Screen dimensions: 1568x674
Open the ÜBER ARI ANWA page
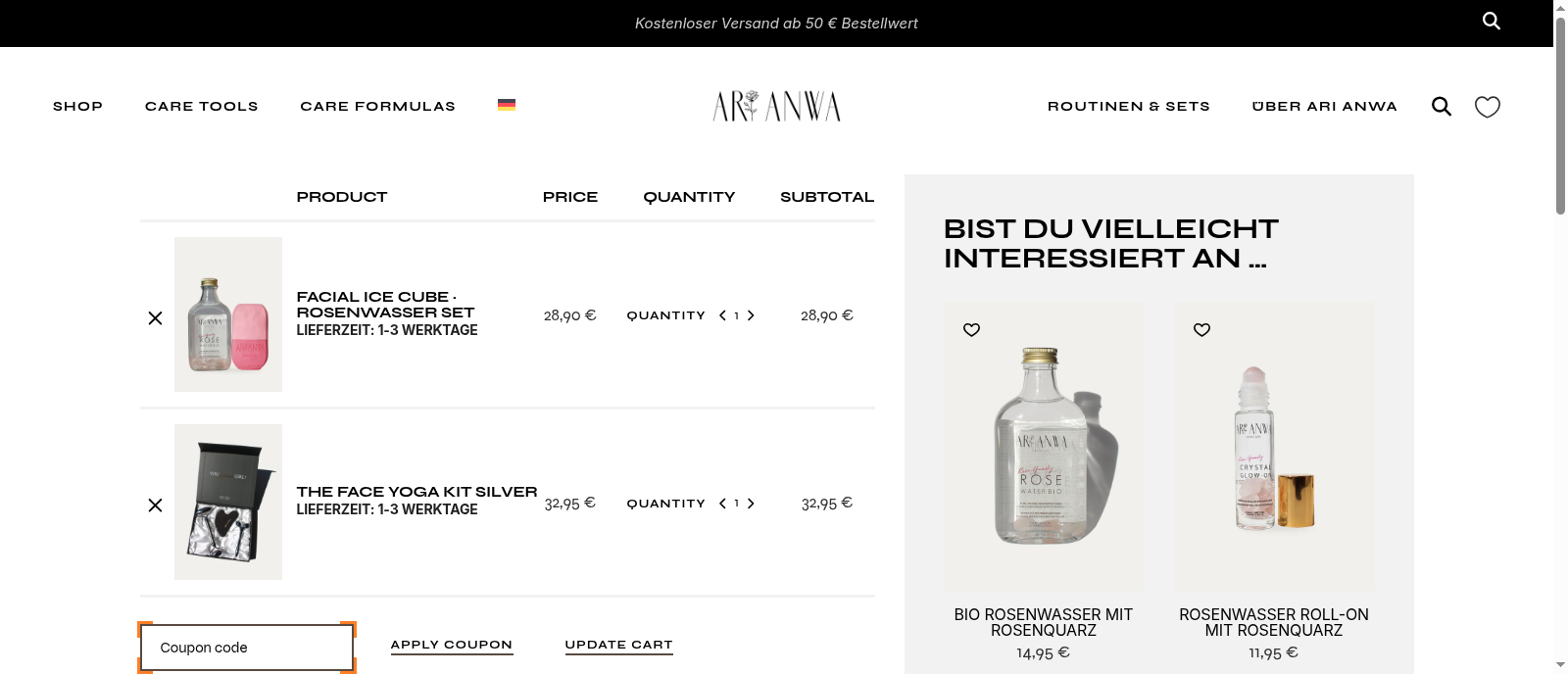click(x=1325, y=106)
